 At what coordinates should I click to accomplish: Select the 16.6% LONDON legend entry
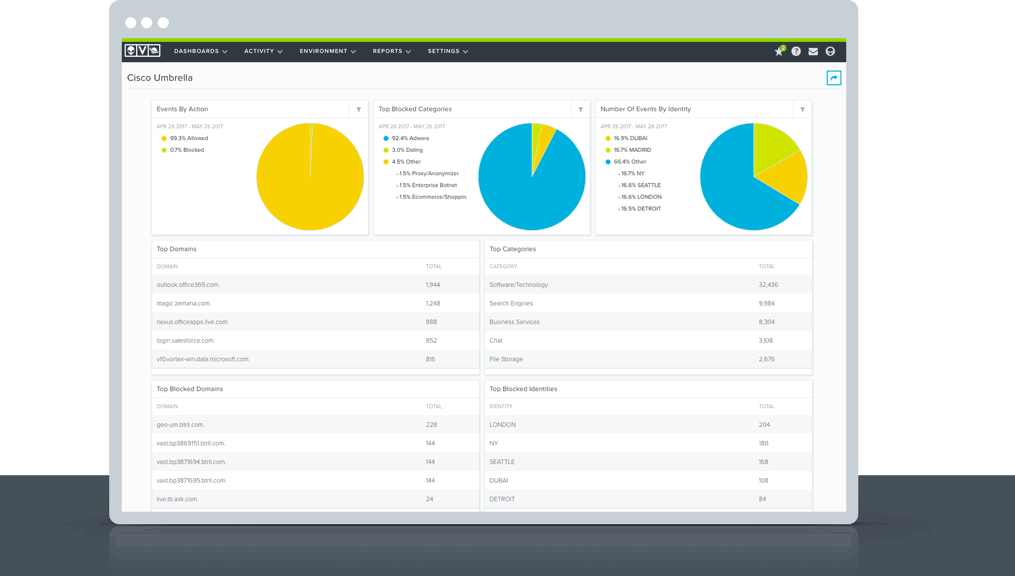pos(641,197)
